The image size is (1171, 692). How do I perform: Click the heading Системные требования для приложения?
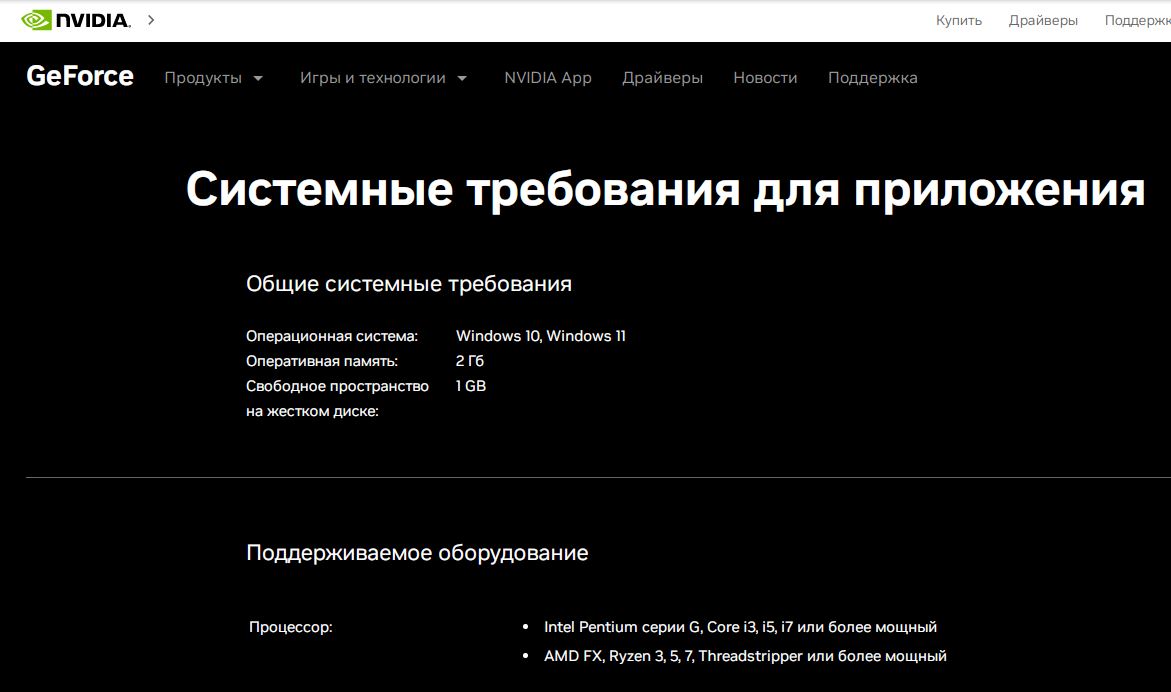pyautogui.click(x=665, y=190)
